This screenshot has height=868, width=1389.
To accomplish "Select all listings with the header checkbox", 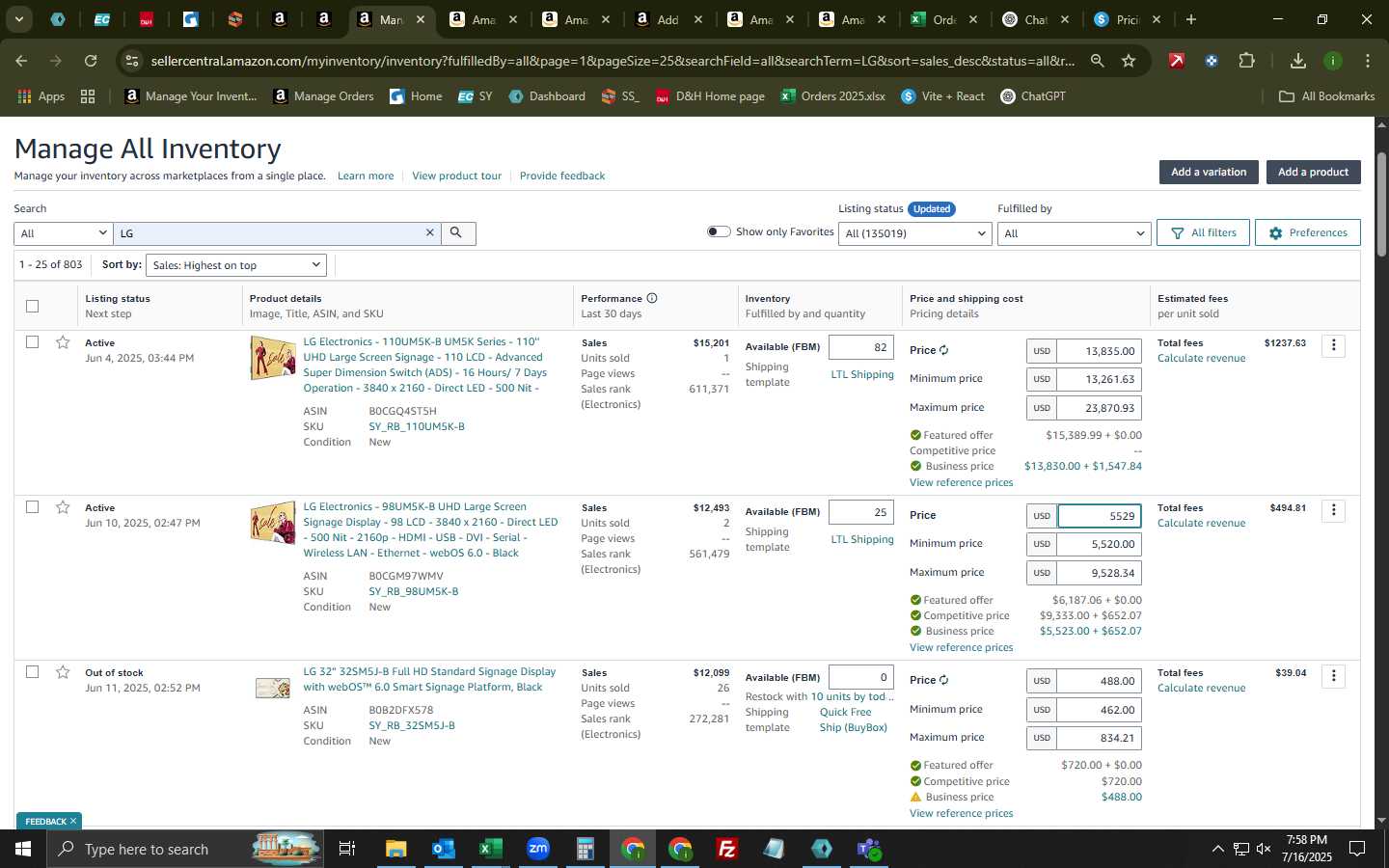I will click(x=33, y=306).
